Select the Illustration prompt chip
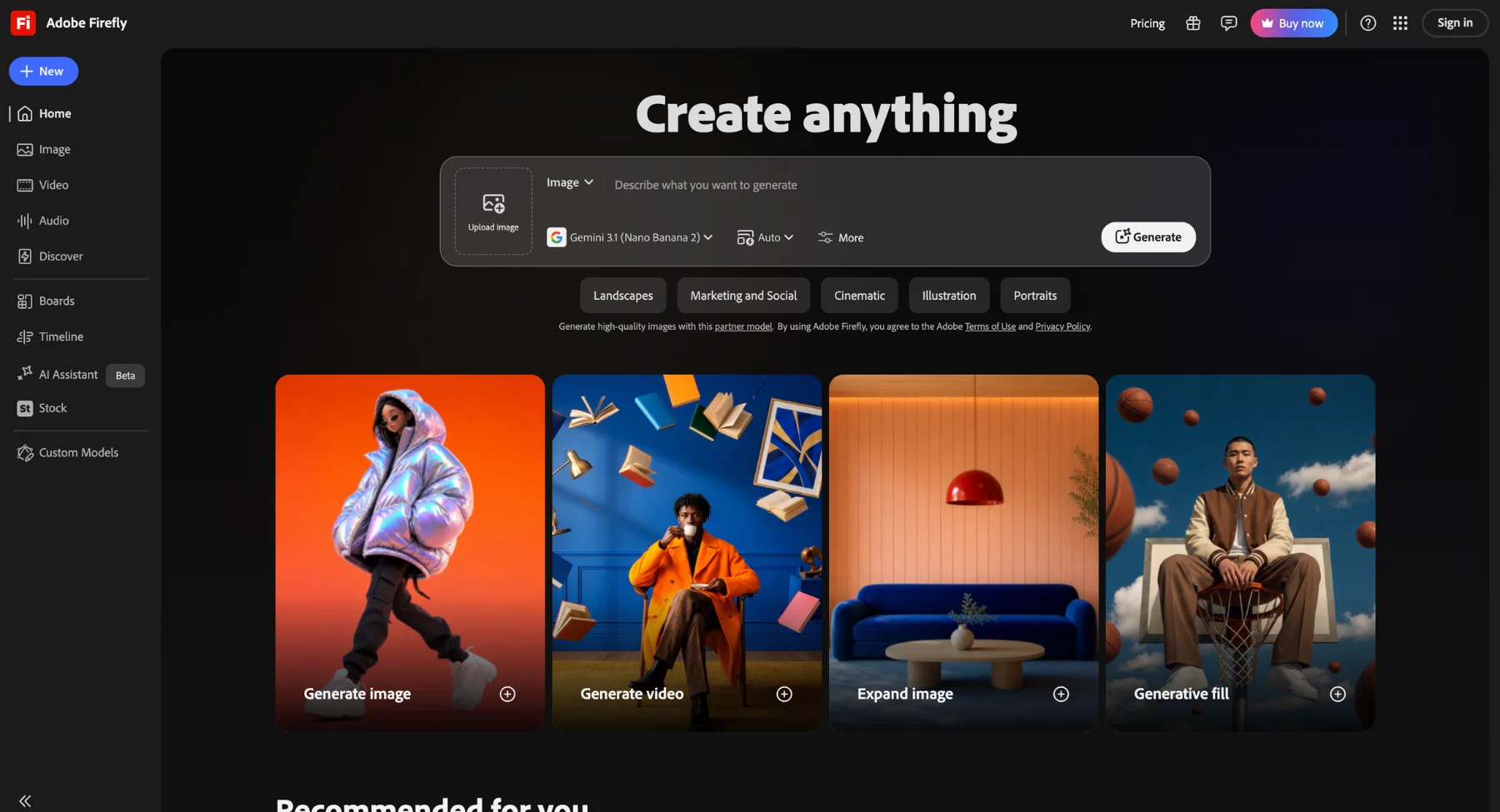1500x812 pixels. click(x=949, y=296)
